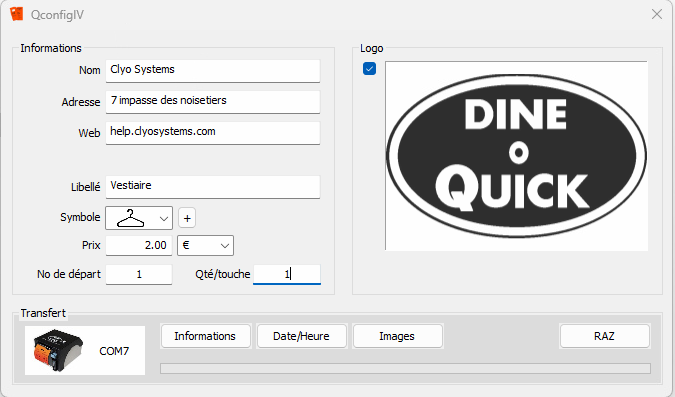This screenshot has height=397, width=675.
Task: Click the Adresse label text
Action: click(x=81, y=102)
